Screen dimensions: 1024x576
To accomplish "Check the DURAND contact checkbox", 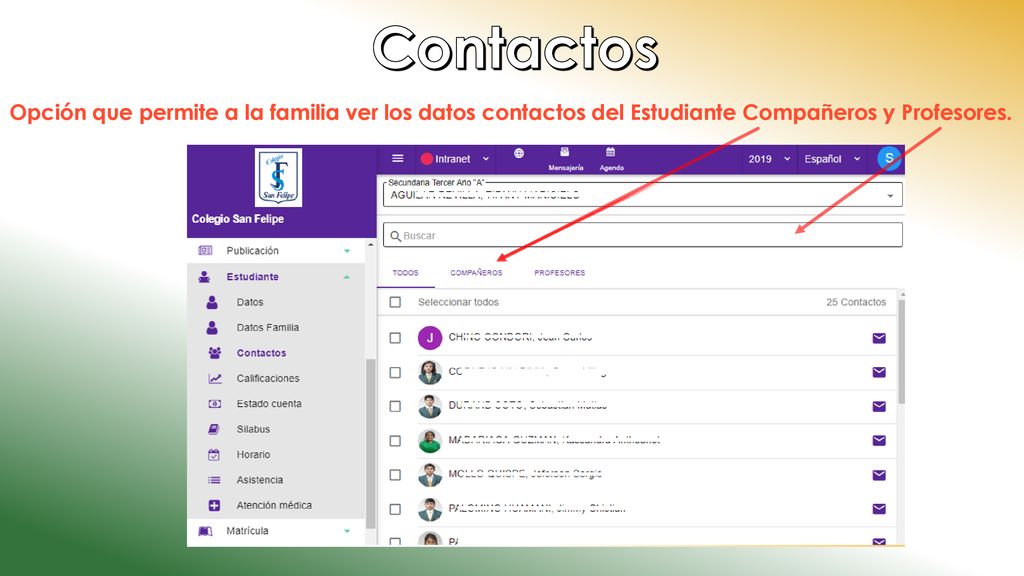I will click(x=395, y=406).
